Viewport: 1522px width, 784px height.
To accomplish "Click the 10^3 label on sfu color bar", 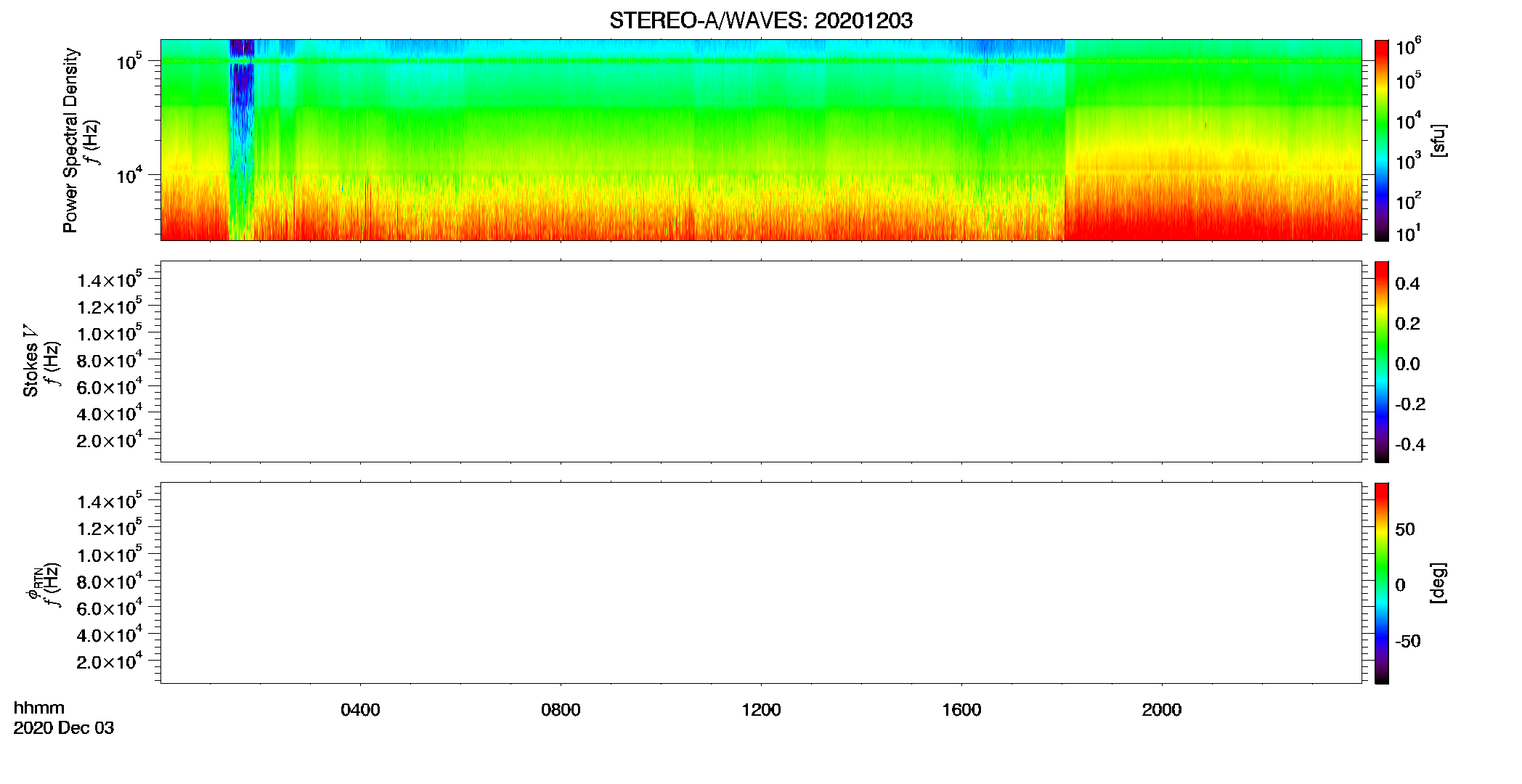I will coord(1409,160).
